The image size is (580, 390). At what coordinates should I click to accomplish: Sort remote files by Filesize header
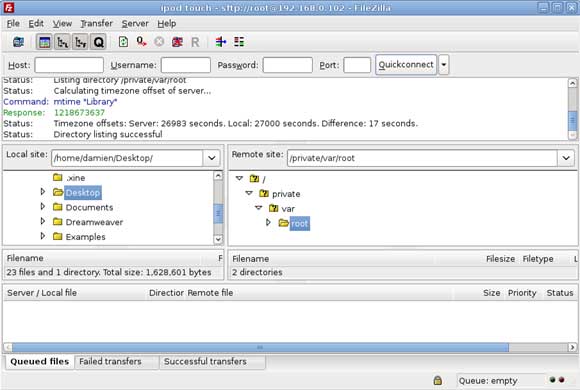500,259
